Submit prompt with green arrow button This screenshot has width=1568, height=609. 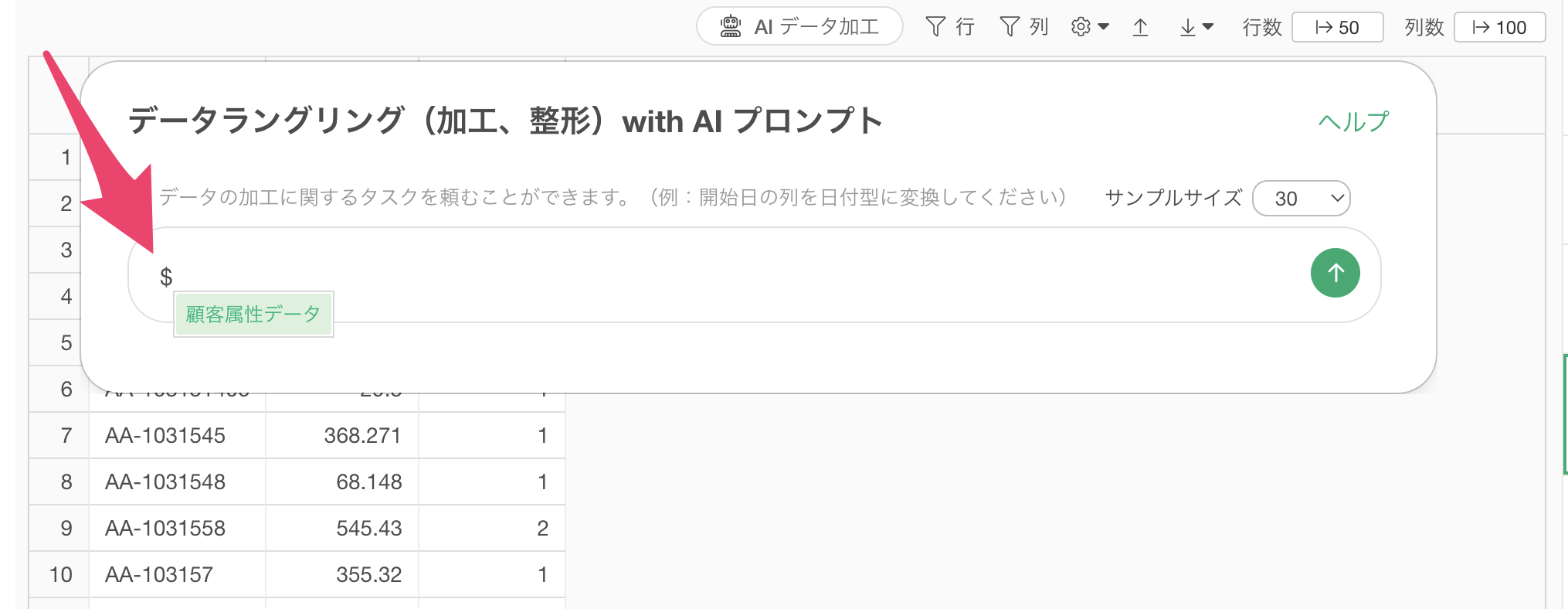click(x=1335, y=273)
